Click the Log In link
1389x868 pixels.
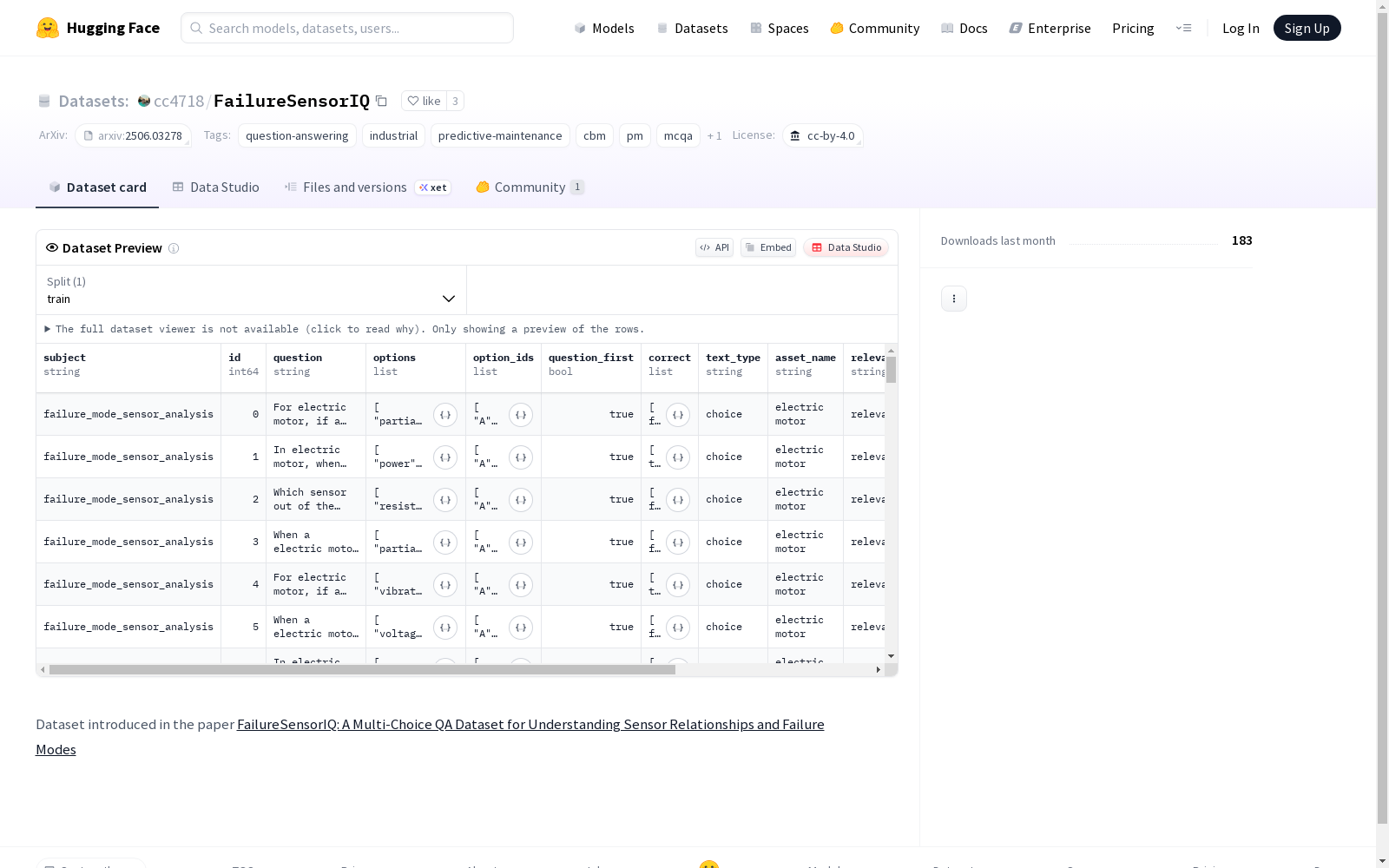1241,28
